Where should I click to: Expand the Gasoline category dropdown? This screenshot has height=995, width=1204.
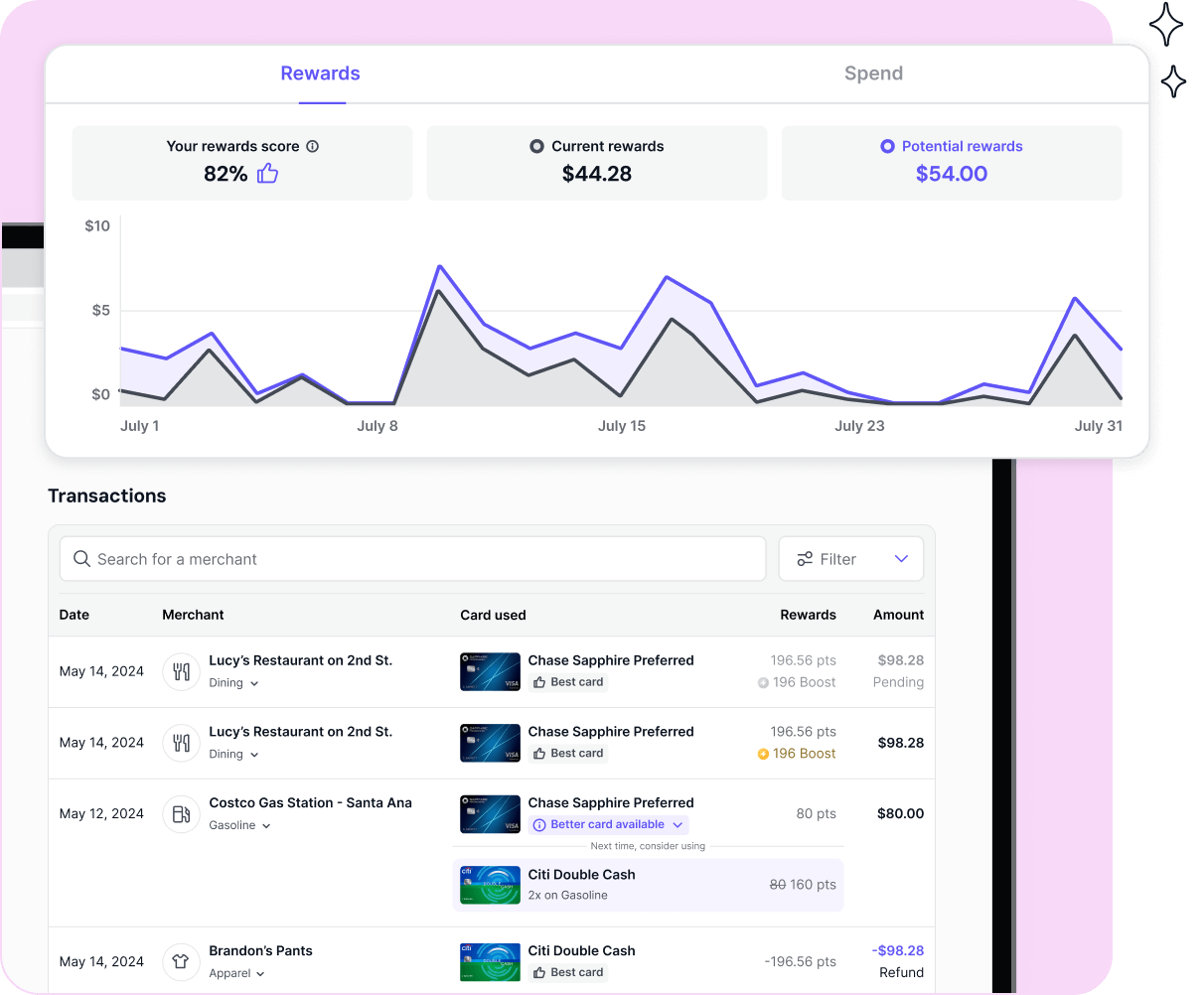point(264,825)
